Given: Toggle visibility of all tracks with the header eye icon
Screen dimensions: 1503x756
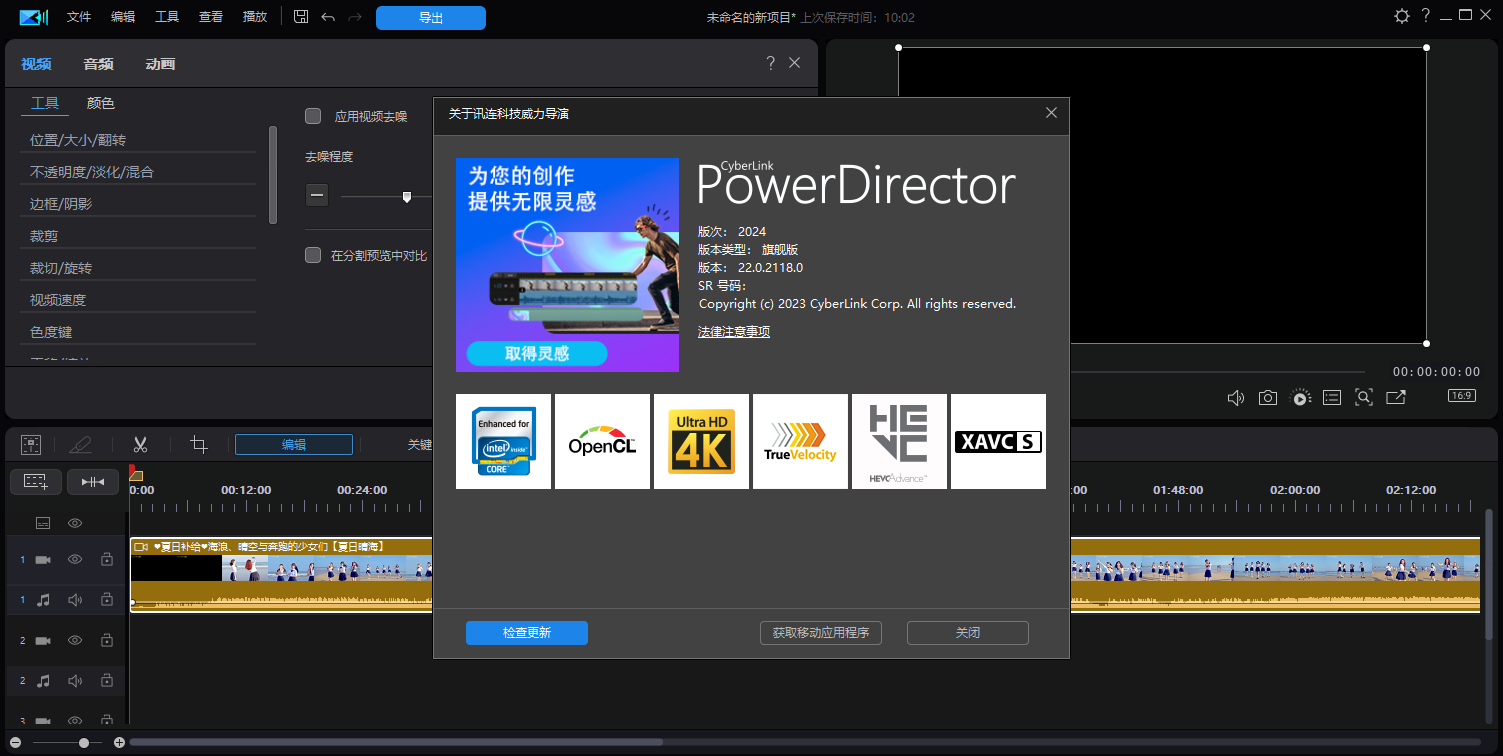Looking at the screenshot, I should click(75, 523).
